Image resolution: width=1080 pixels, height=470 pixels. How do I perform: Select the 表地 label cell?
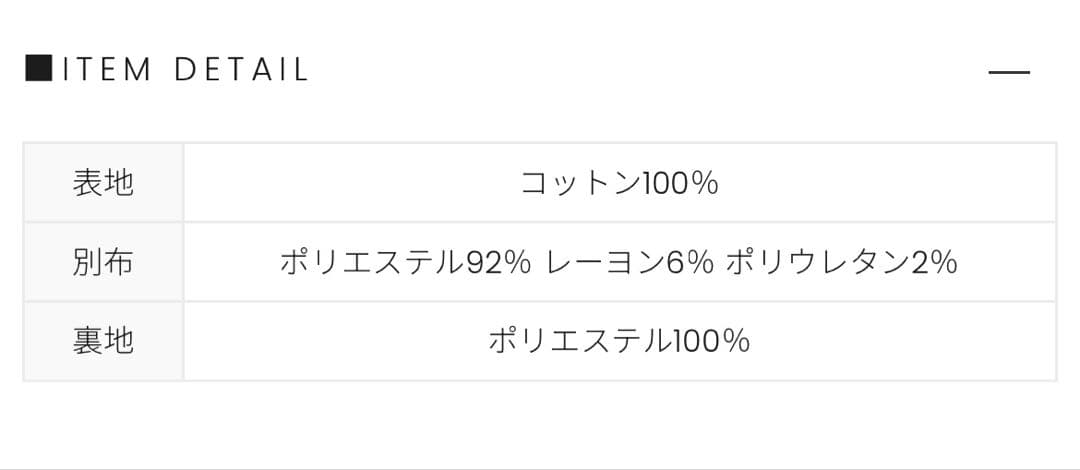[x=103, y=183]
